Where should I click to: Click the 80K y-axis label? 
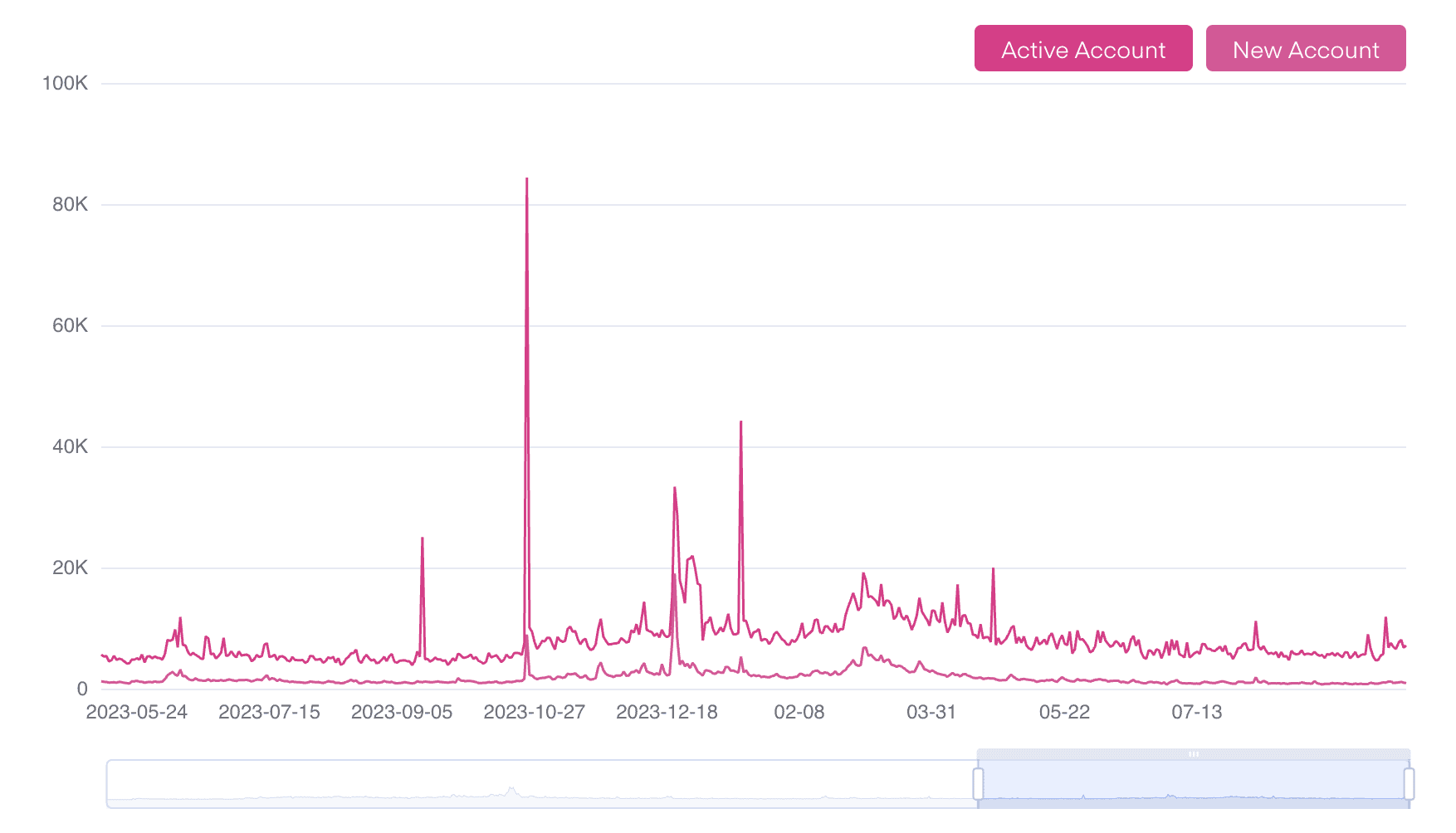coord(70,204)
